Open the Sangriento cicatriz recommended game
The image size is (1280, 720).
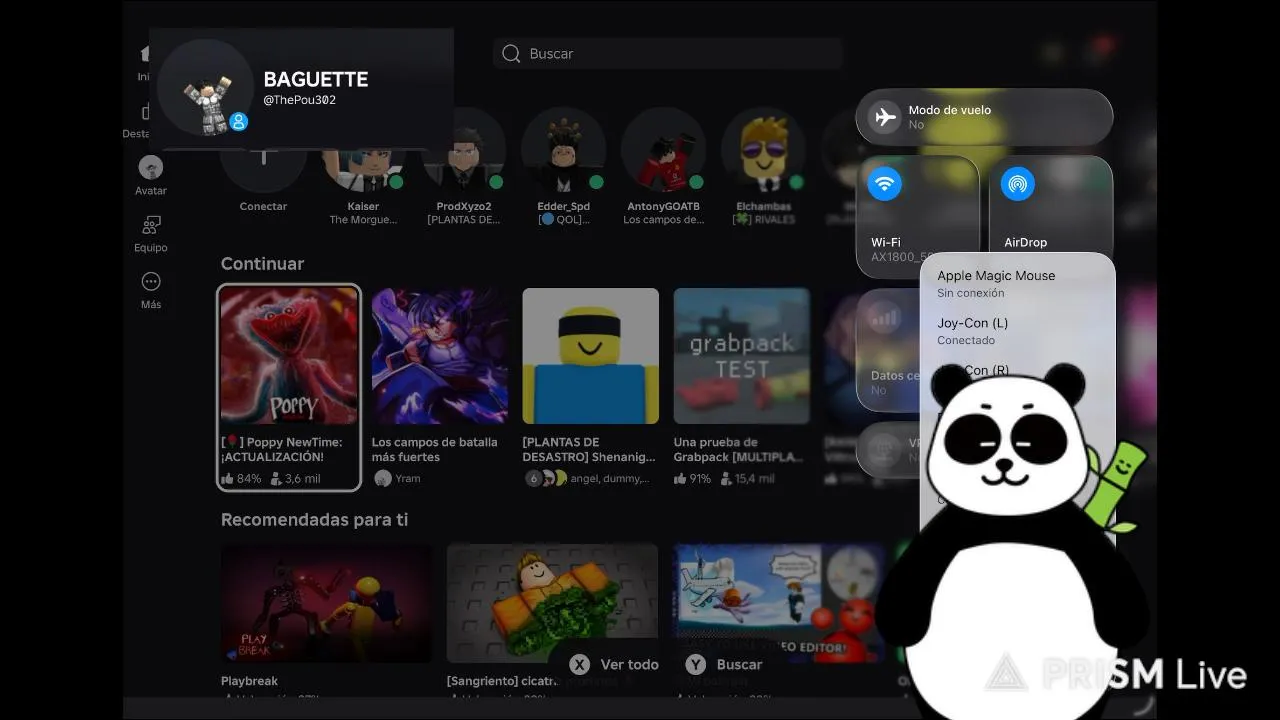pos(553,617)
